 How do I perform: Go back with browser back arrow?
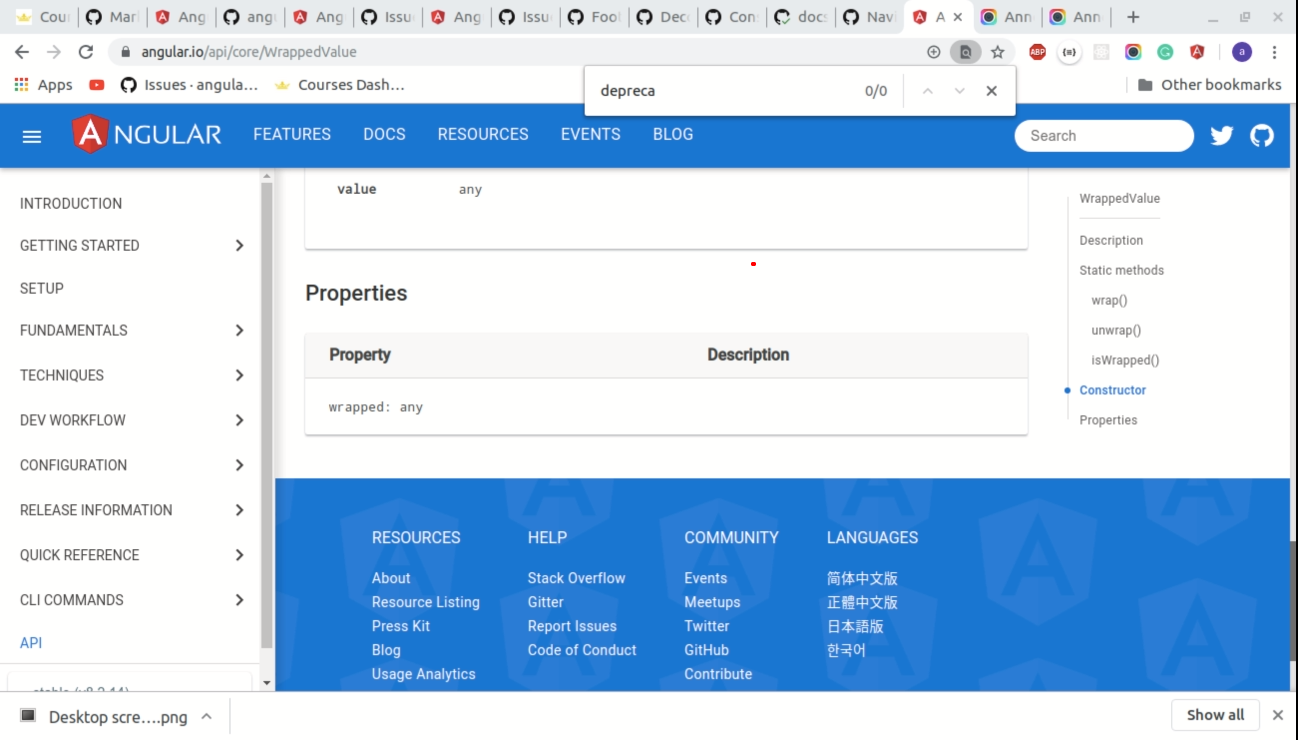22,52
